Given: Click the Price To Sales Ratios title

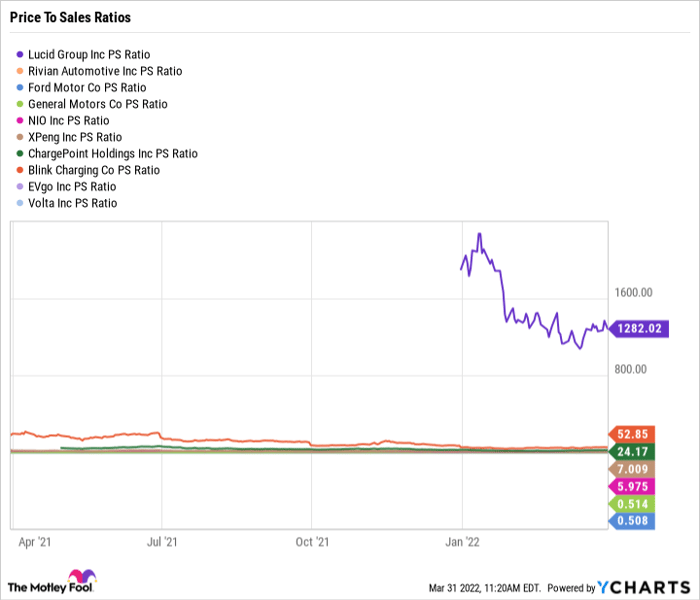Looking at the screenshot, I should pos(70,18).
